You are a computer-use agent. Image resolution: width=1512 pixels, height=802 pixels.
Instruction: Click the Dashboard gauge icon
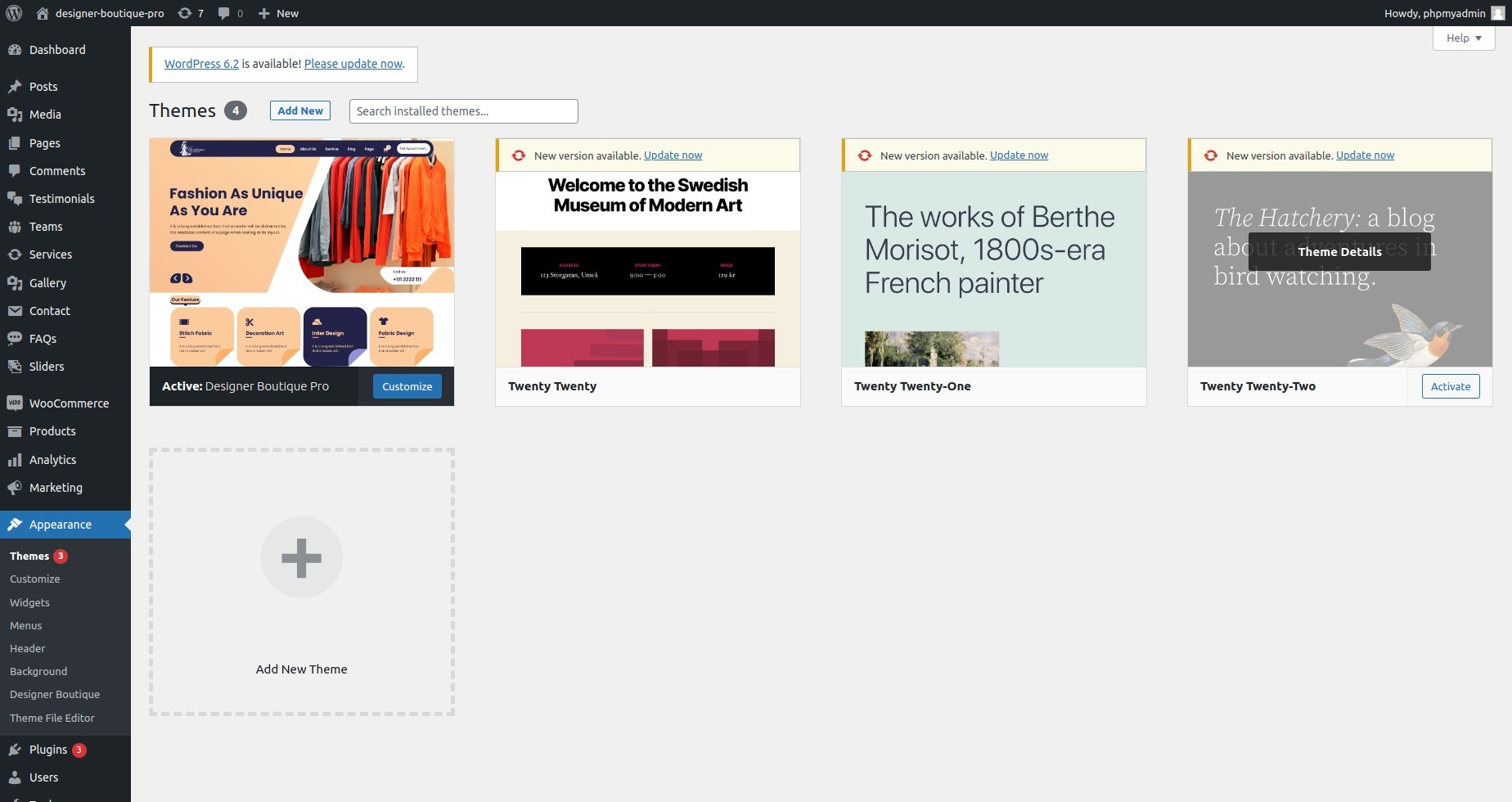[15, 50]
